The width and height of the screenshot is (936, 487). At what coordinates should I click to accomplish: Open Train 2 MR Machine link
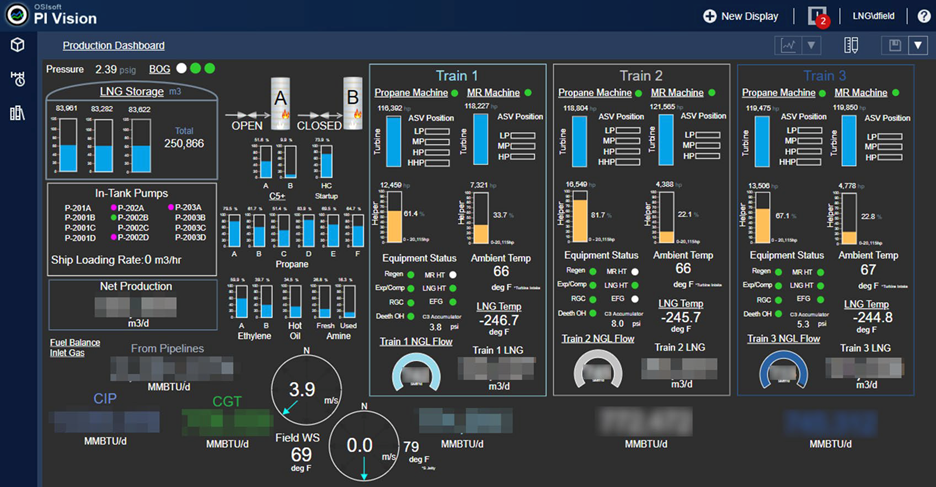[677, 93]
